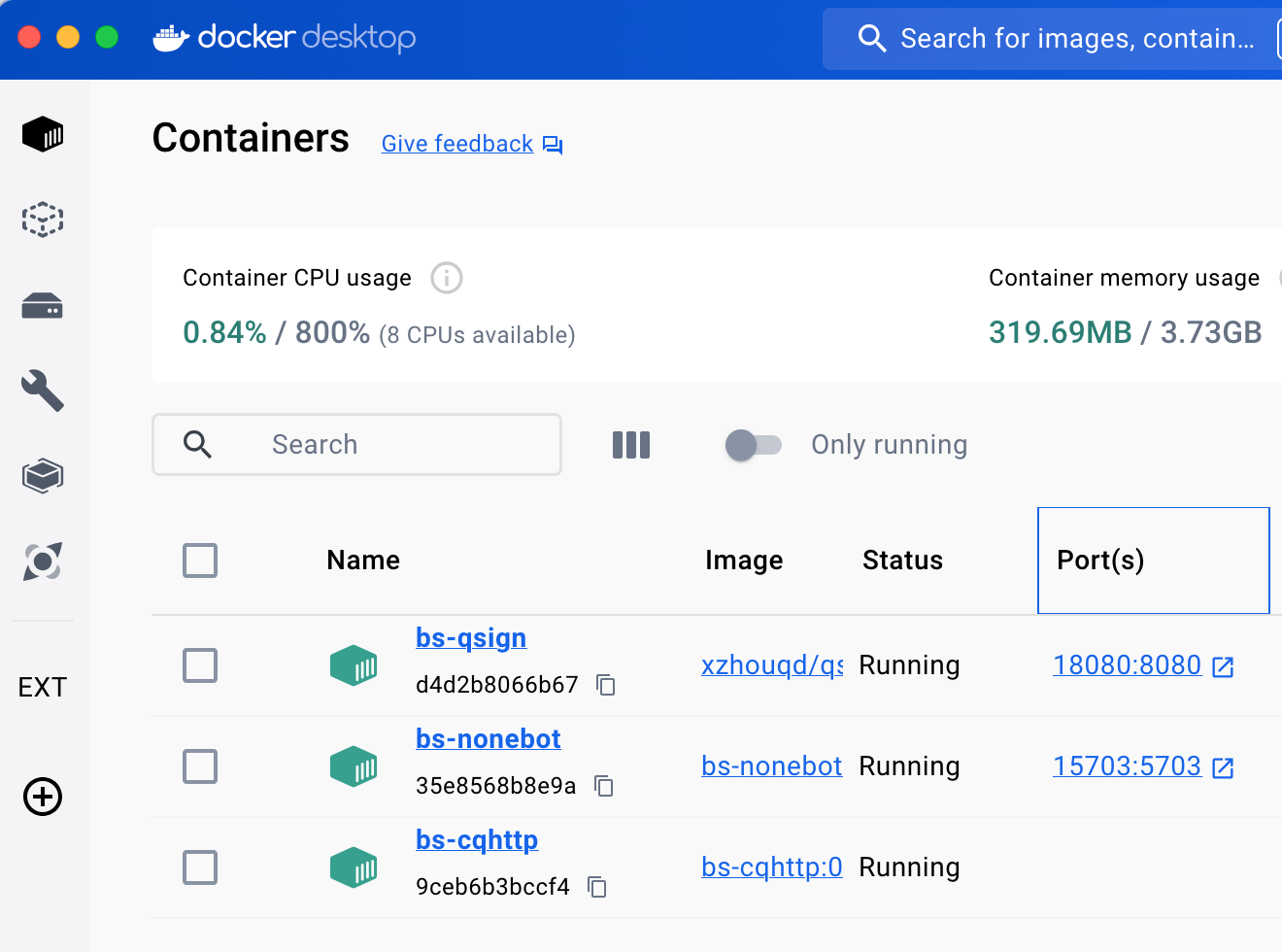Viewport: 1282px width, 952px height.
Task: Sort by the Name column header
Action: pyautogui.click(x=363, y=561)
